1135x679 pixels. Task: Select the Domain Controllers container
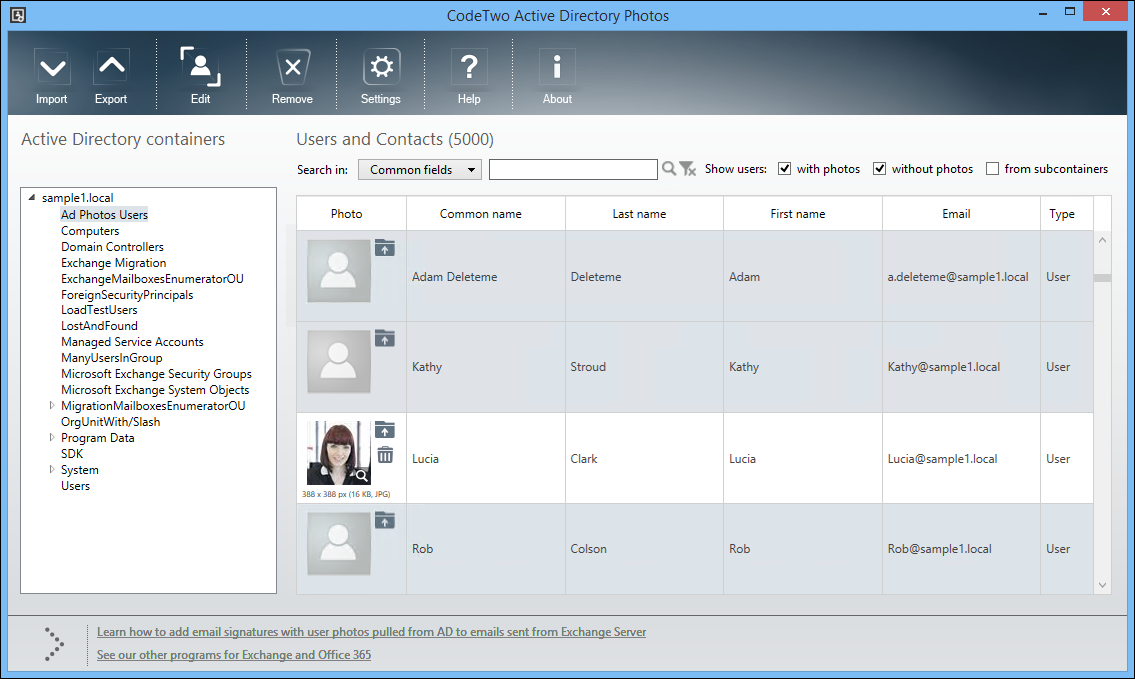(112, 247)
